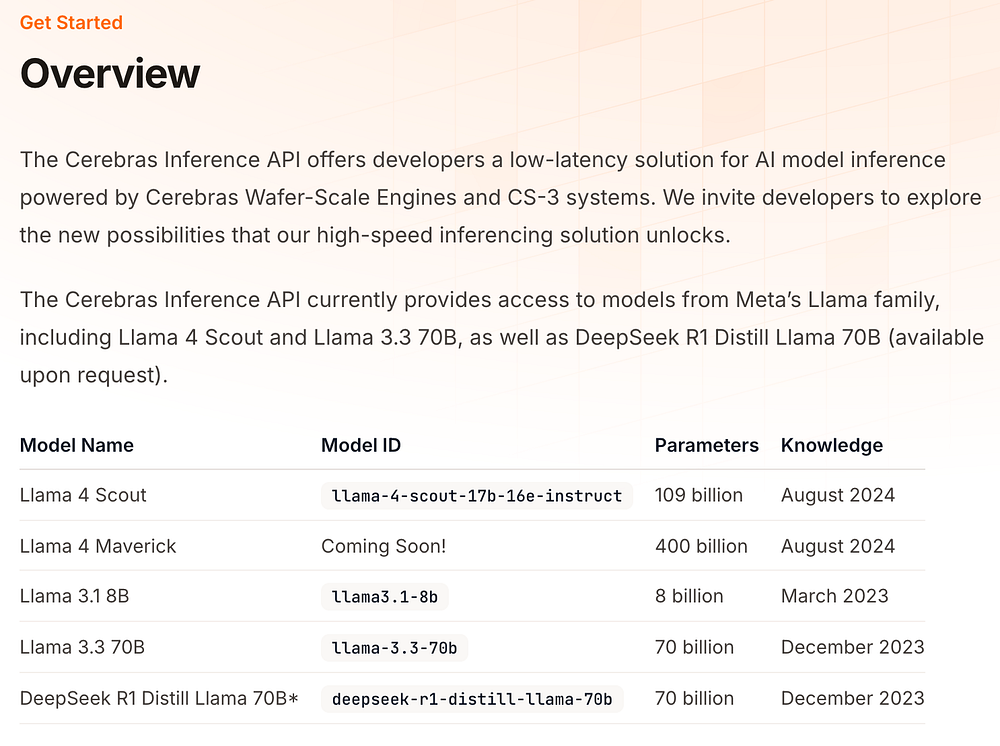Click the Llama 3.1 8B row name

pos(74,596)
